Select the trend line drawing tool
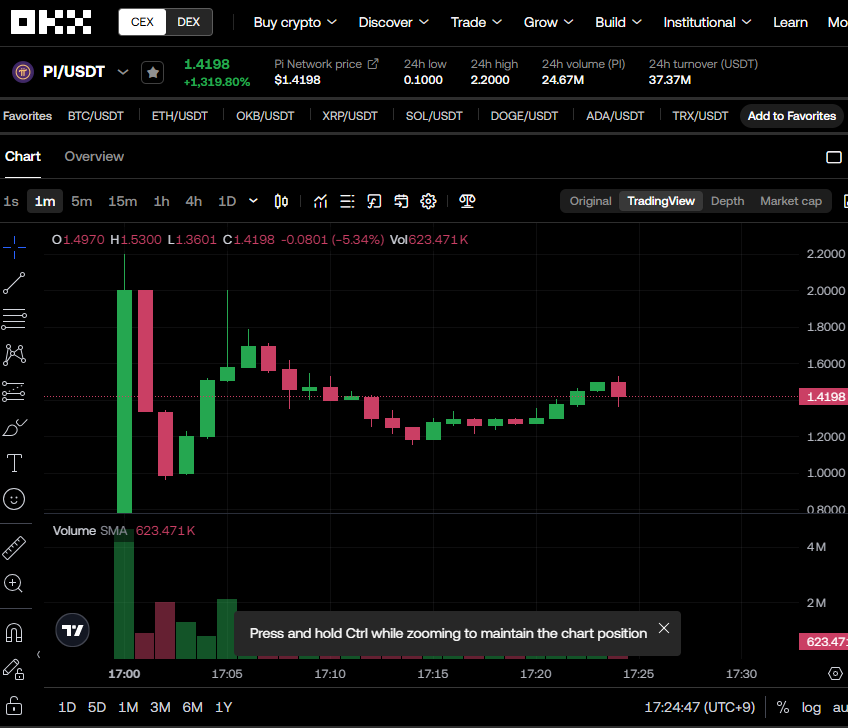This screenshot has height=728, width=848. pos(14,283)
